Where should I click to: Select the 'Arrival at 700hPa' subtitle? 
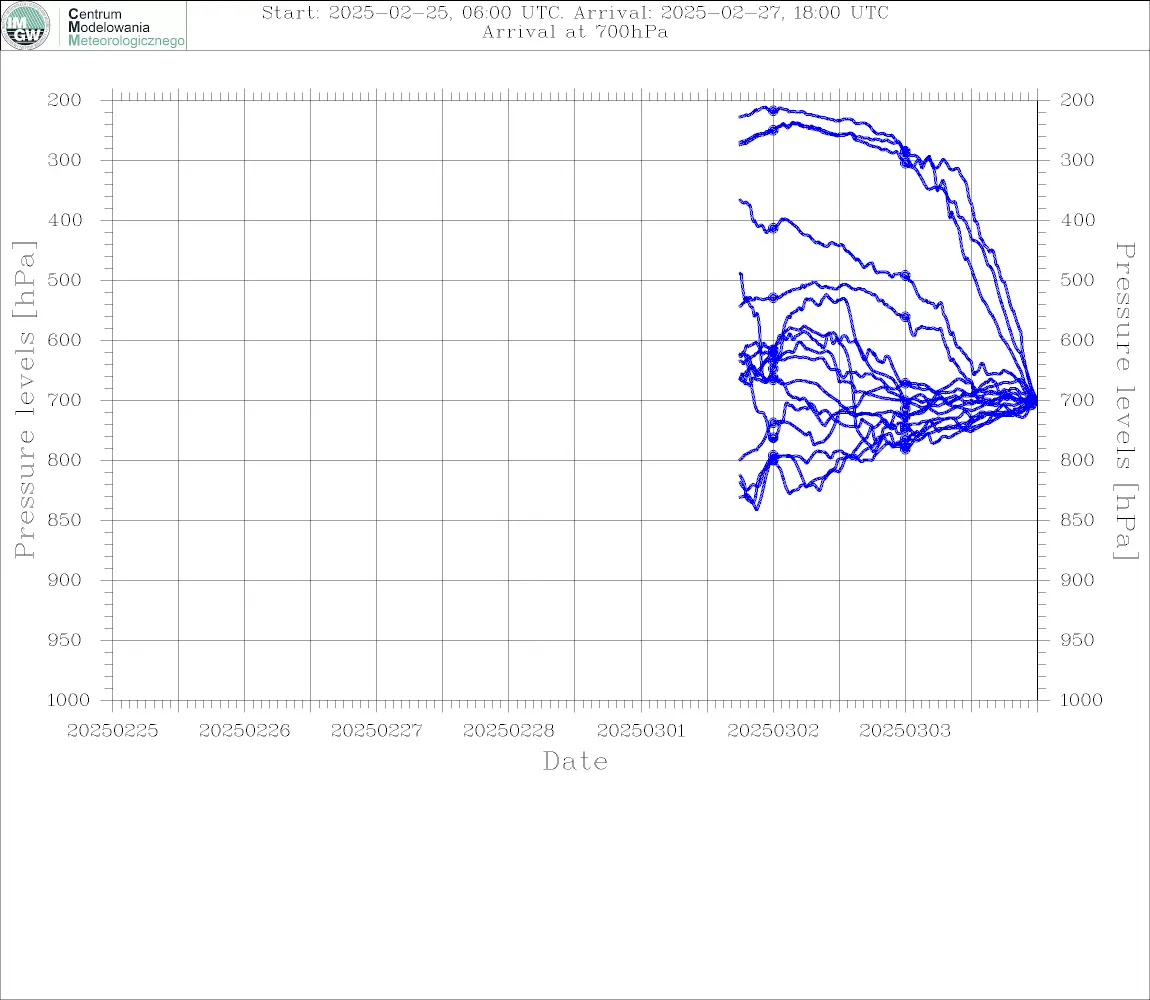575,32
